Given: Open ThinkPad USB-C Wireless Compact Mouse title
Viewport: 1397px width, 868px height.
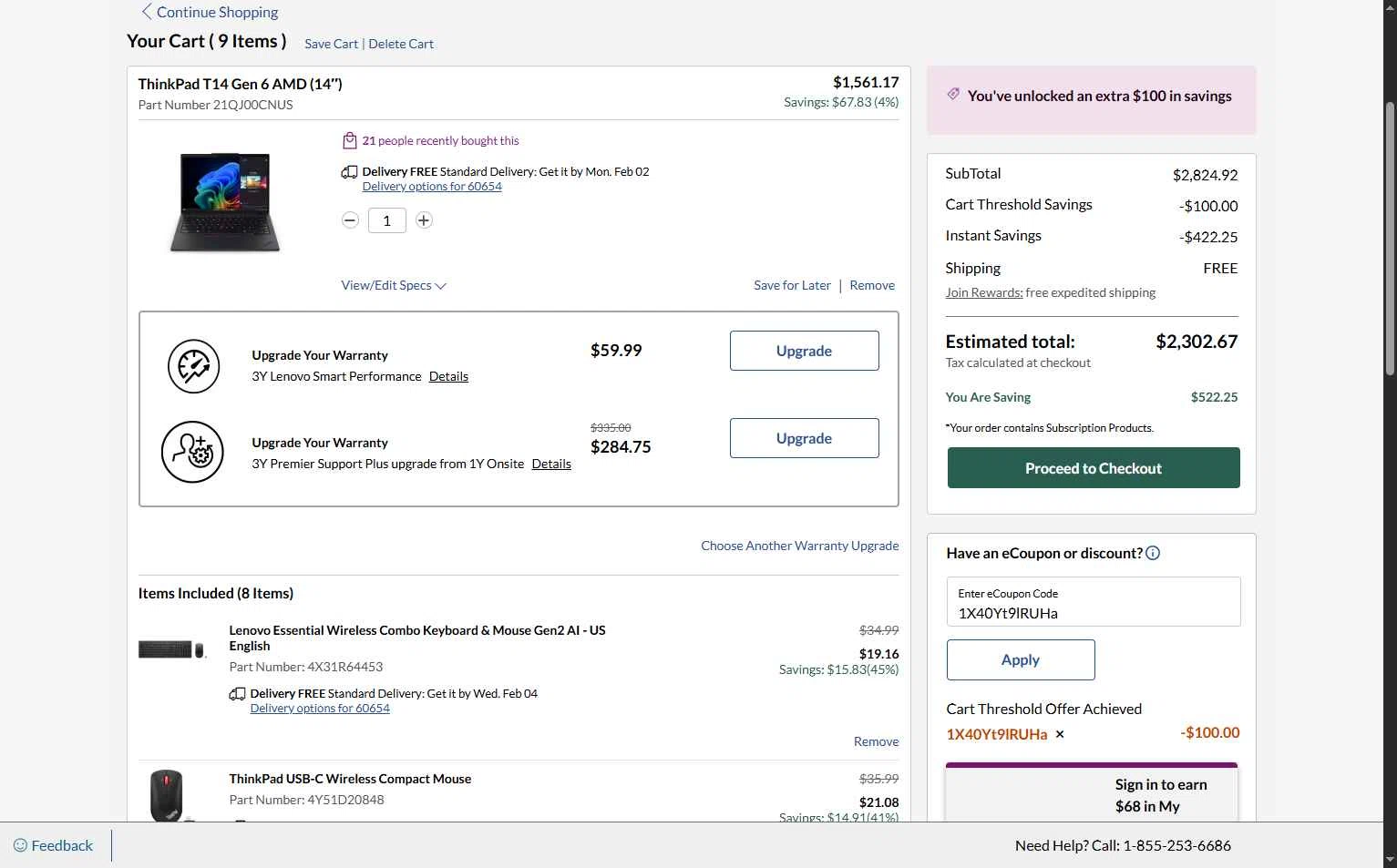Looking at the screenshot, I should pos(350,779).
